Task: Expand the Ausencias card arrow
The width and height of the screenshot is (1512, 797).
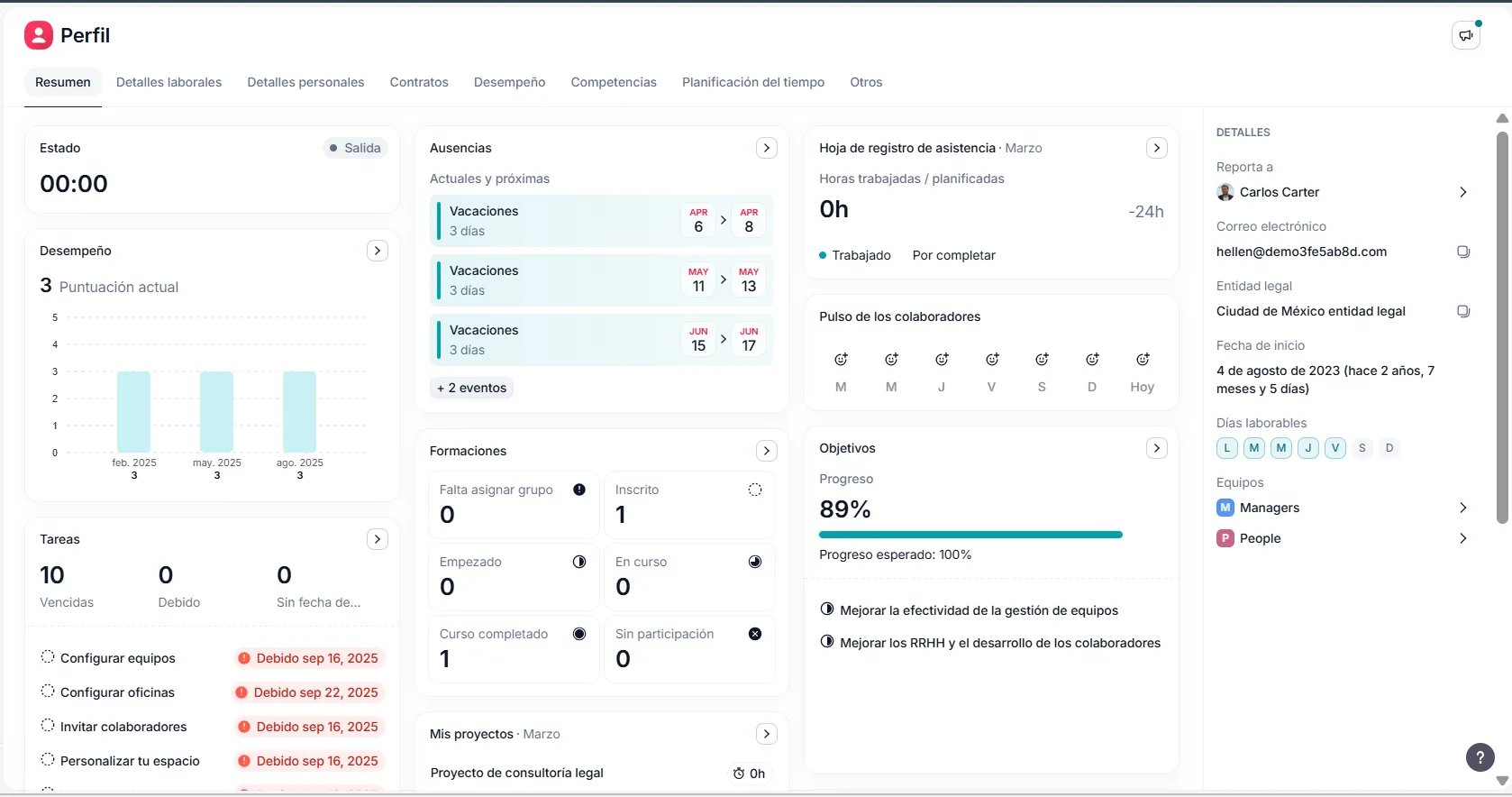Action: coord(766,148)
